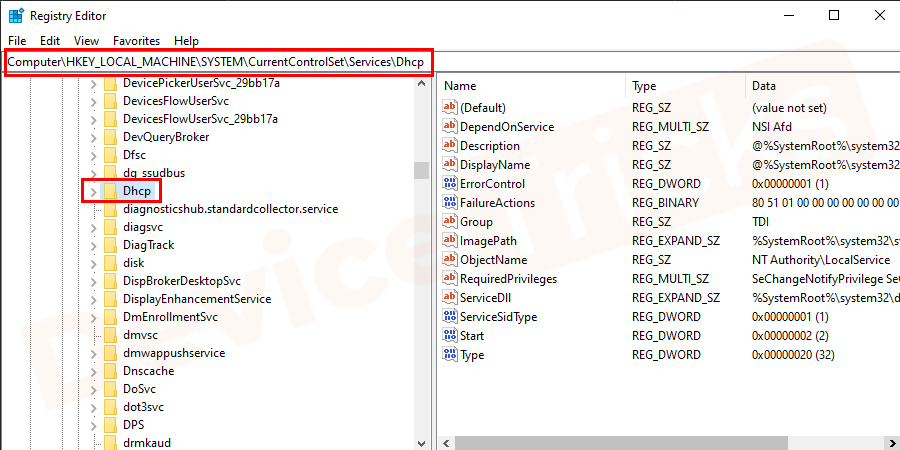The image size is (900, 450).
Task: Expand the DispBrokerDesktopSvc key
Action: click(94, 281)
